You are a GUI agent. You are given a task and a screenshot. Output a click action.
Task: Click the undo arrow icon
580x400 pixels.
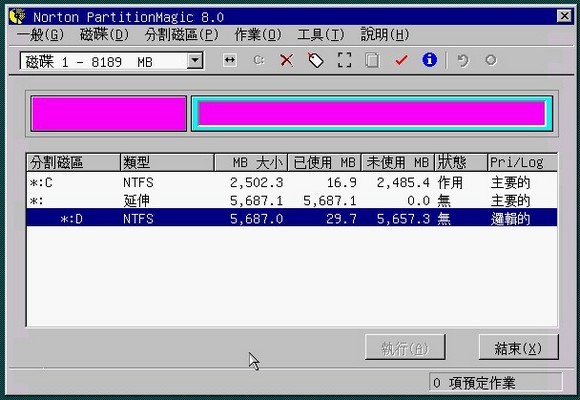tap(463, 60)
